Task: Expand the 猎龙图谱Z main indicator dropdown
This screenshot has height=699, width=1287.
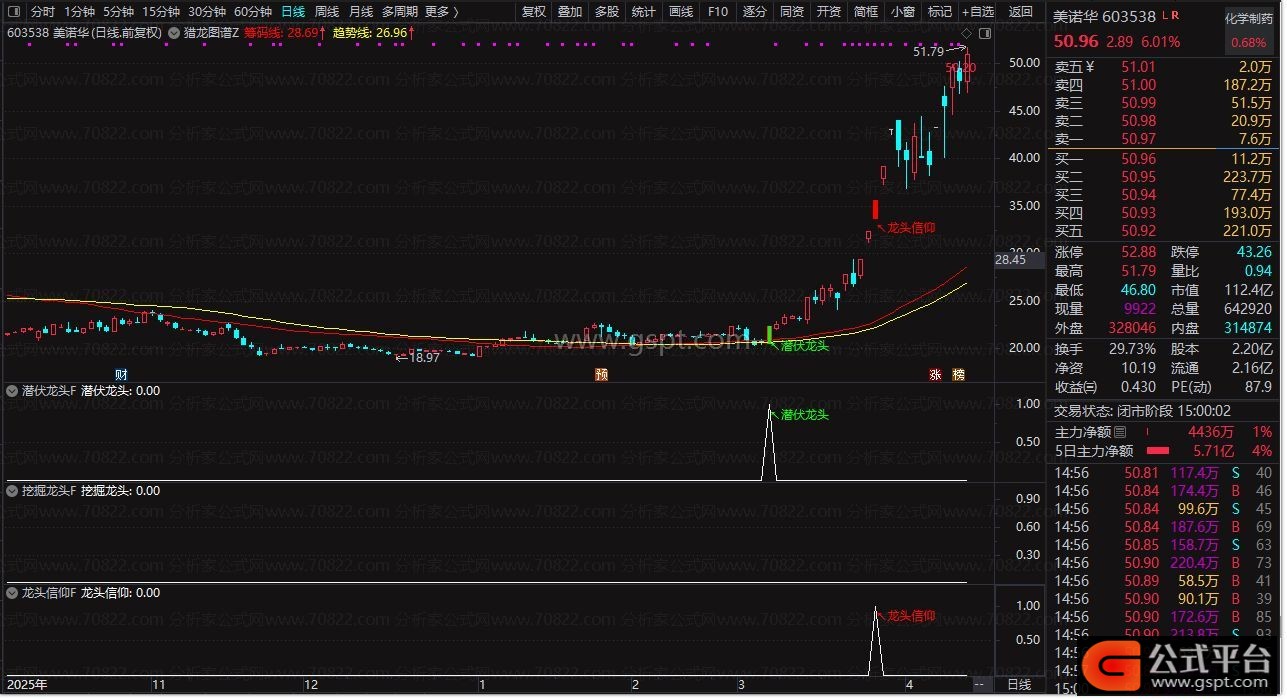Action: (176, 33)
